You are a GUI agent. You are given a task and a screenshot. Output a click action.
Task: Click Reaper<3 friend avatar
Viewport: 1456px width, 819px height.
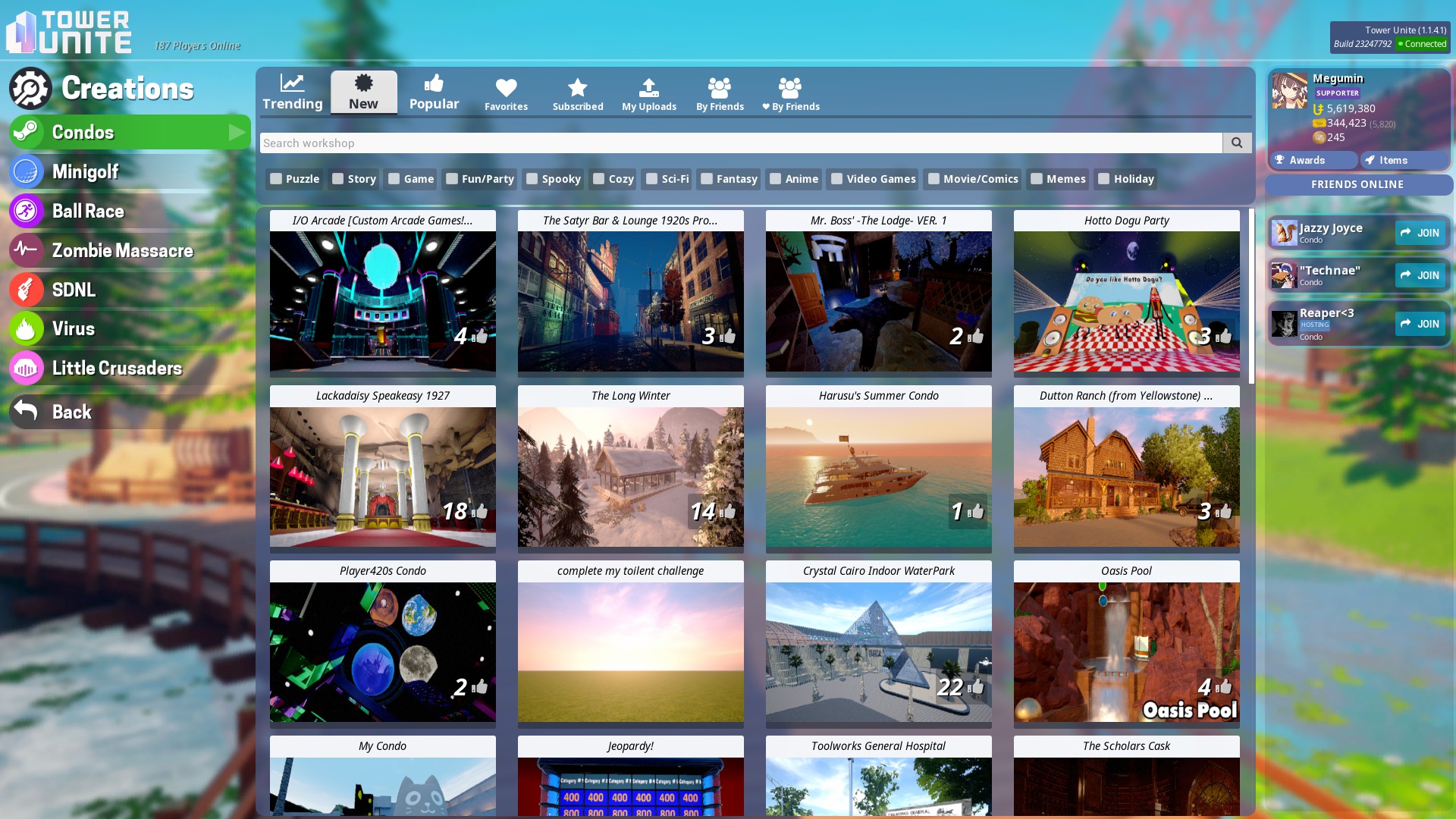click(1284, 324)
